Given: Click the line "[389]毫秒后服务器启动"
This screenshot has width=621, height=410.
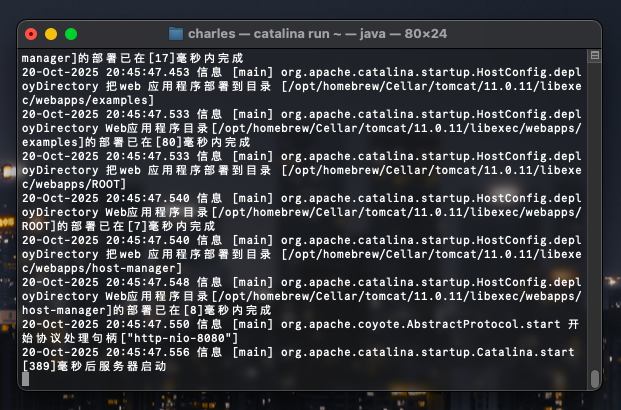Looking at the screenshot, I should pyautogui.click(x=94, y=366).
